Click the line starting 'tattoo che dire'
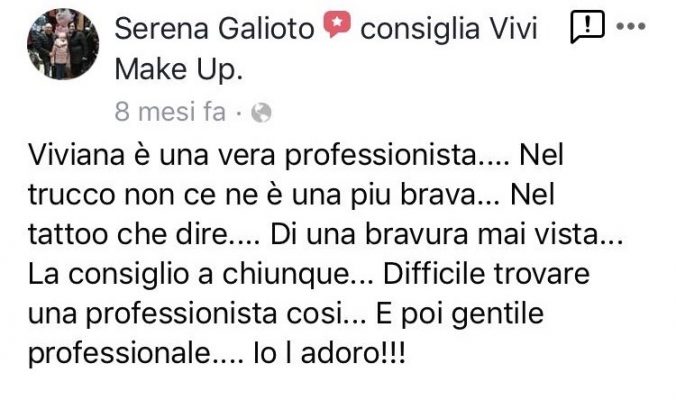 pyautogui.click(x=325, y=234)
